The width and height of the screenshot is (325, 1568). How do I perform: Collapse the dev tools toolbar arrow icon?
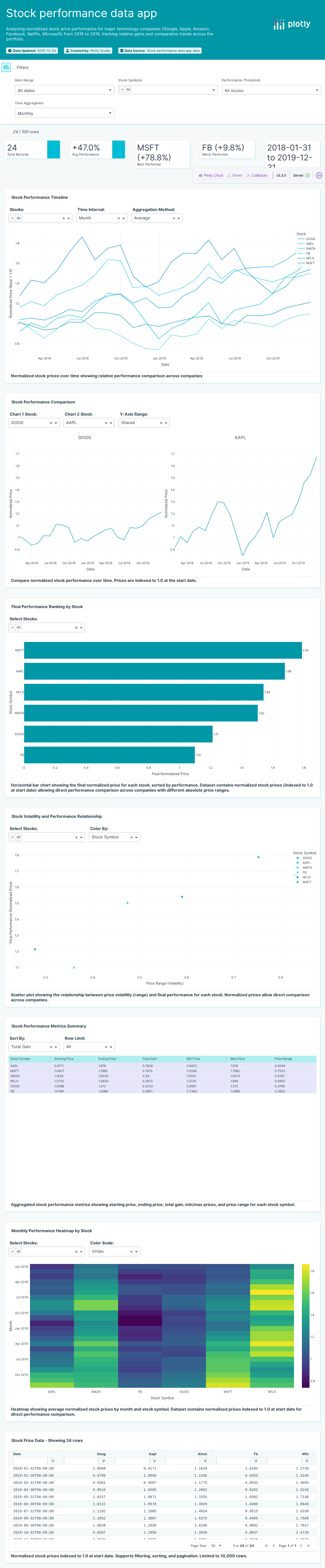click(x=319, y=175)
